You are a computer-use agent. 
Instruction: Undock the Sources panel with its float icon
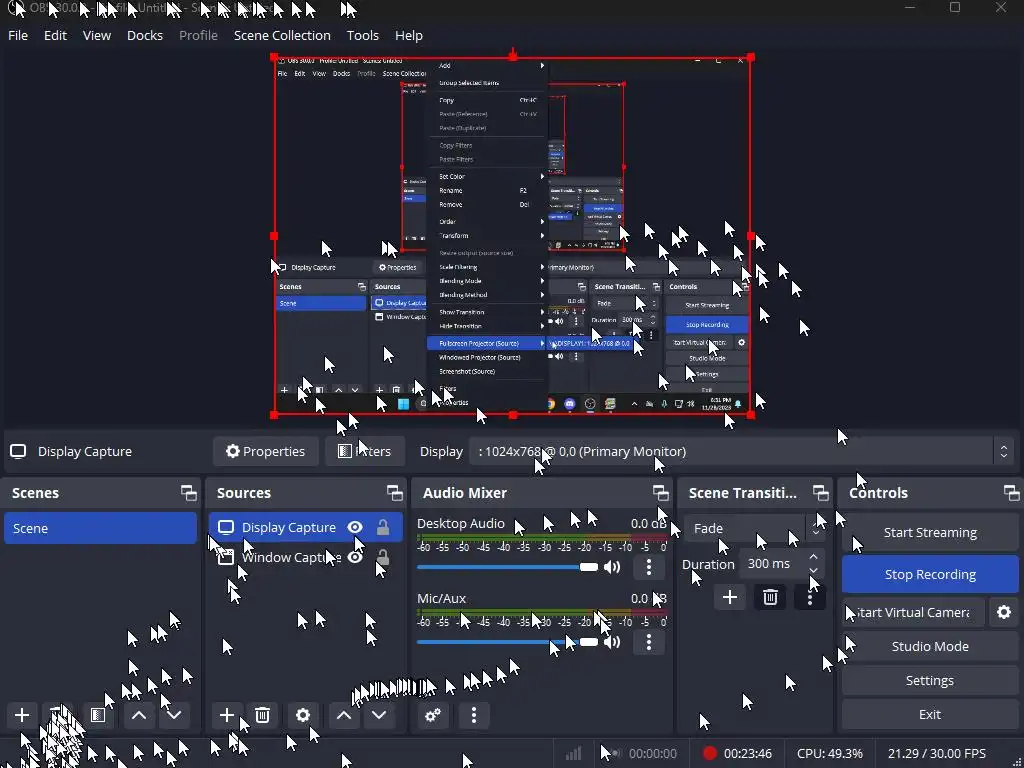(x=394, y=493)
